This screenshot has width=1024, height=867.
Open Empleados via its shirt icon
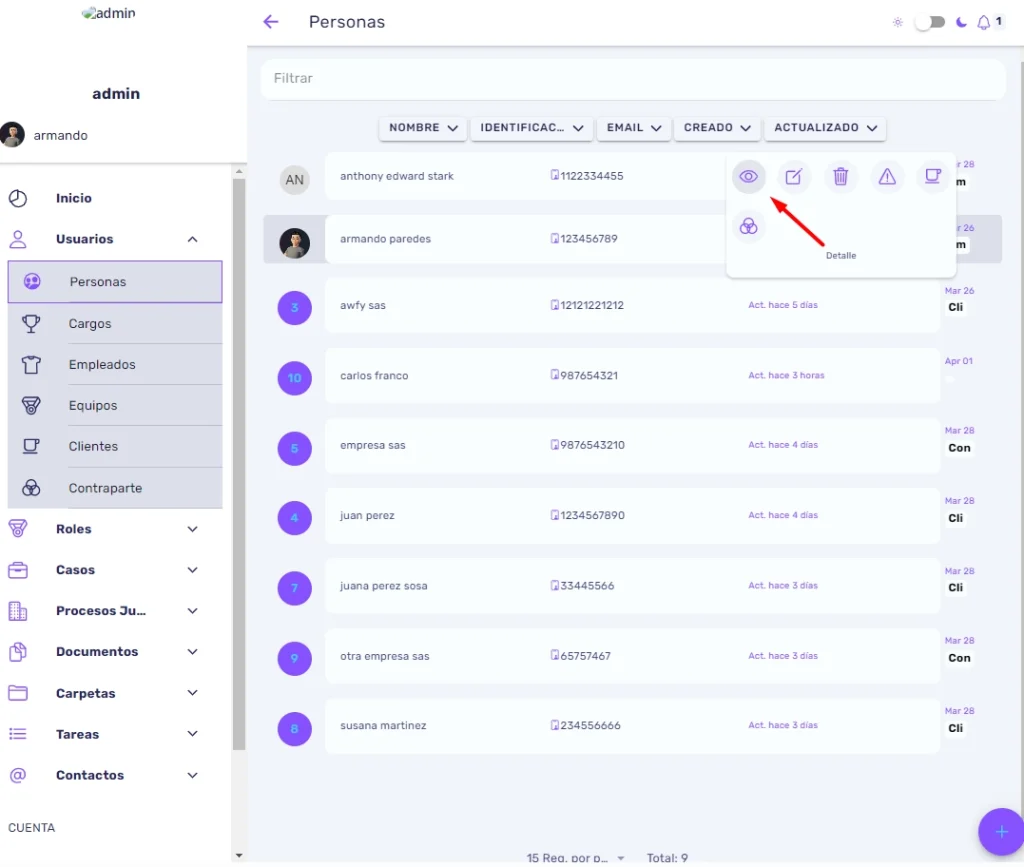31,364
